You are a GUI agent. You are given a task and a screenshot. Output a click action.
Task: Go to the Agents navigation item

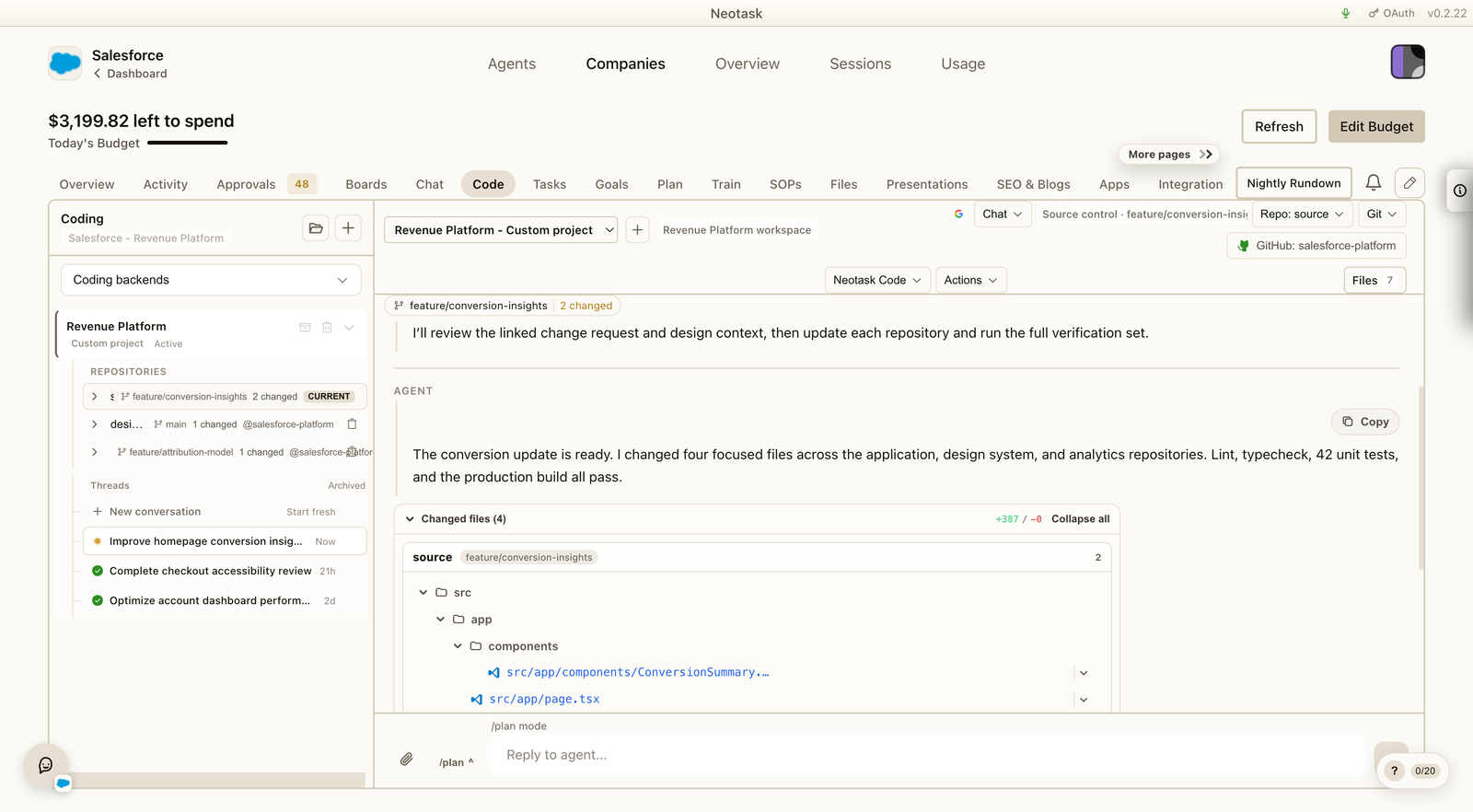512,64
